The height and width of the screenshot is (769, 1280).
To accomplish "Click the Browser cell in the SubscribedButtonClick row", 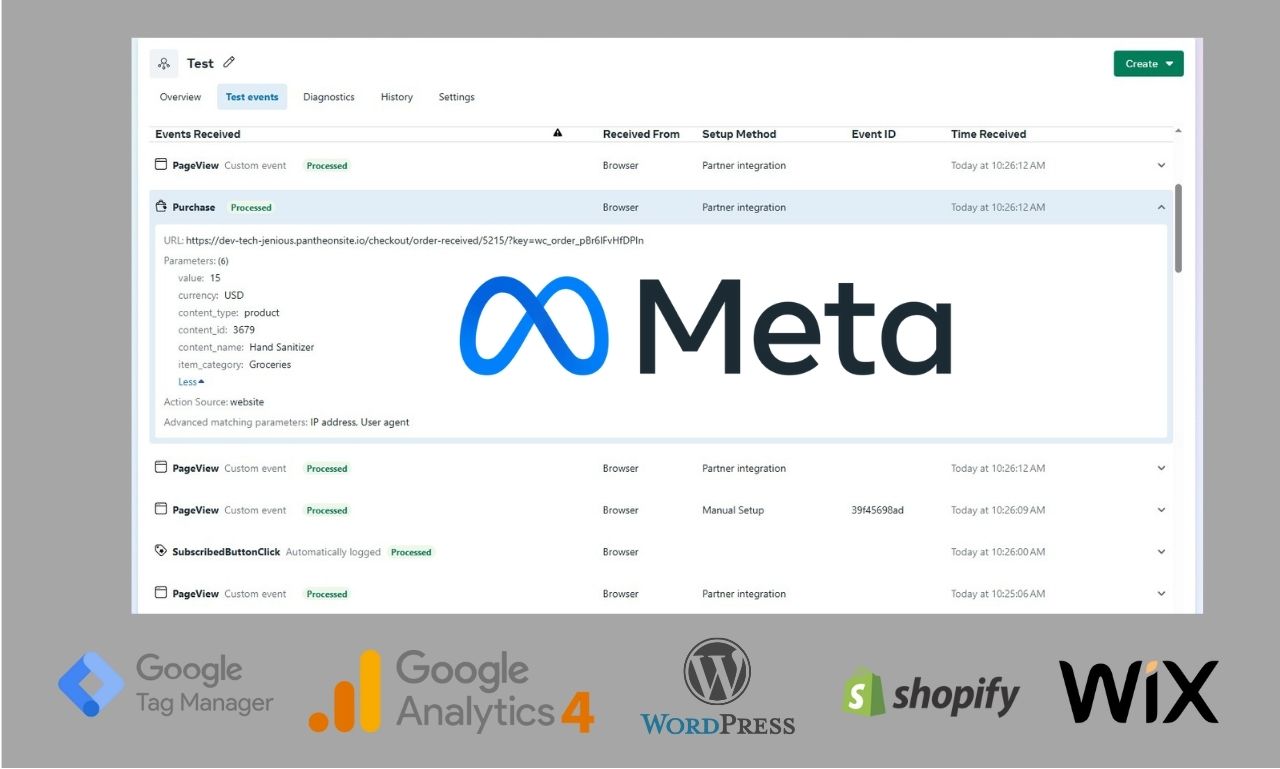I will (x=621, y=552).
